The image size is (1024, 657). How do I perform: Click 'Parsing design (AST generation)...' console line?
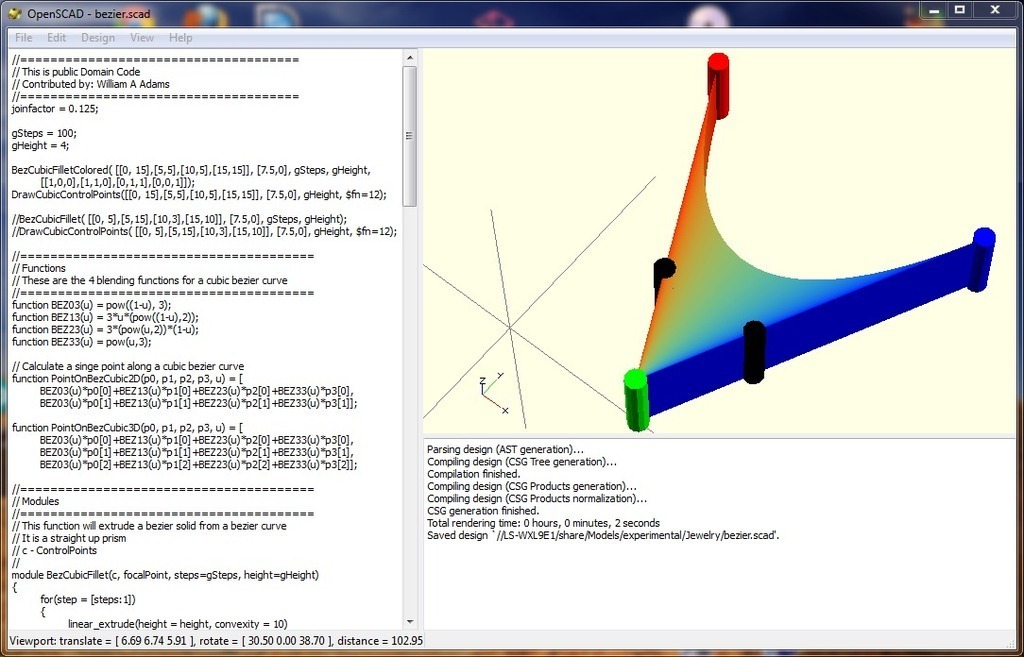click(x=505, y=449)
